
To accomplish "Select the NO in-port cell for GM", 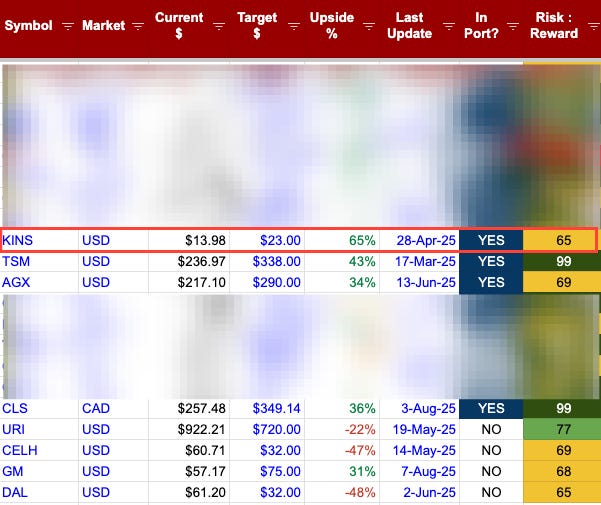I will 491,471.
